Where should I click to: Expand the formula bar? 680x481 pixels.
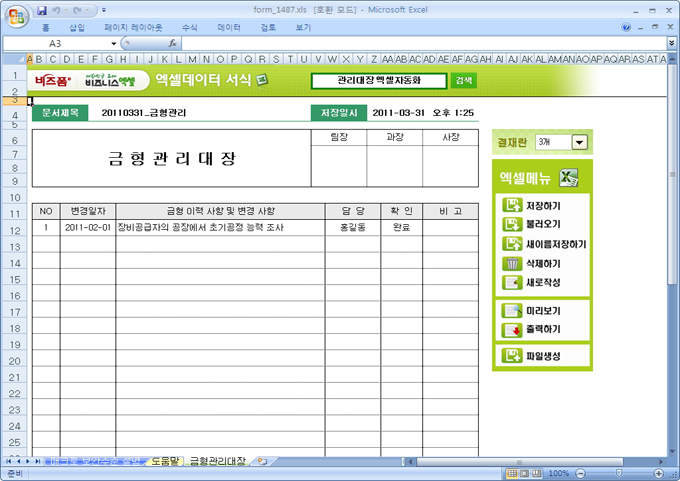[671, 43]
